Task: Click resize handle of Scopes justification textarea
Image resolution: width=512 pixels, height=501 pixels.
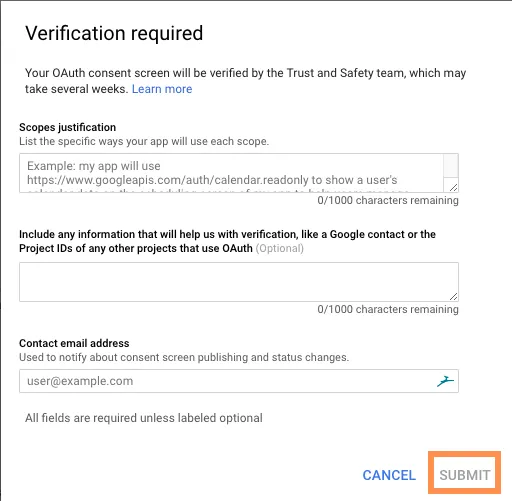Action: point(453,188)
